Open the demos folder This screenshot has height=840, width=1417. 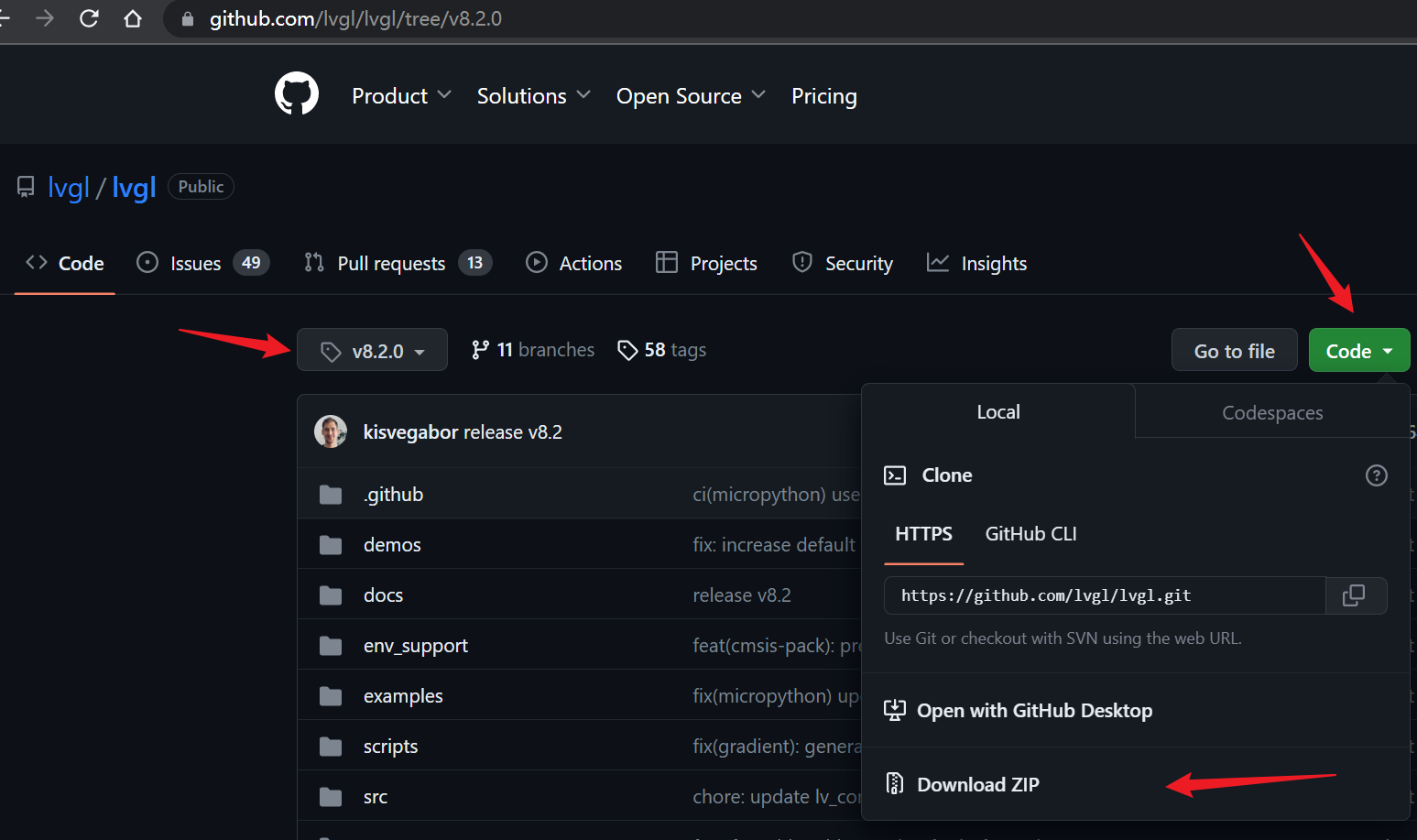pyautogui.click(x=392, y=545)
